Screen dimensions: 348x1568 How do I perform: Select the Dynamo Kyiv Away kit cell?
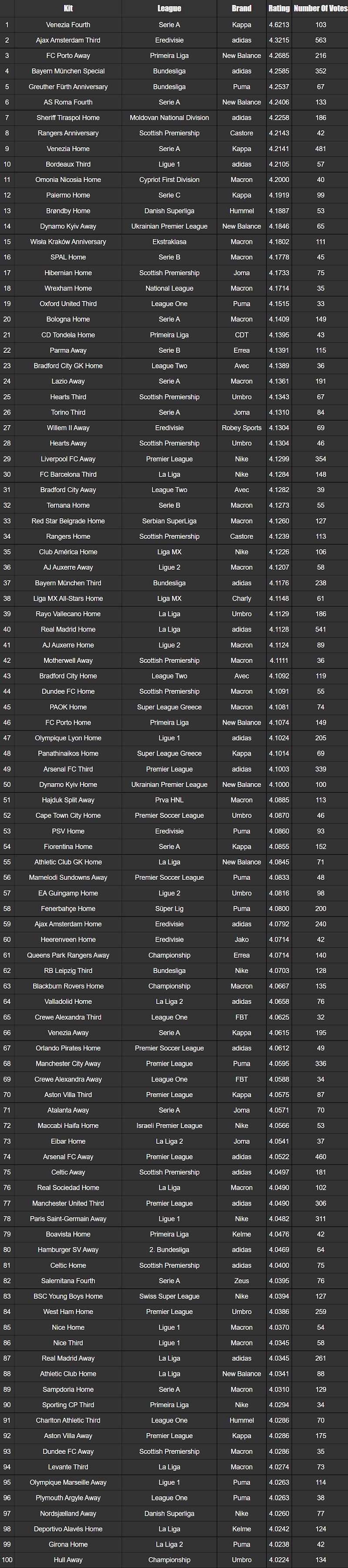pyautogui.click(x=68, y=226)
